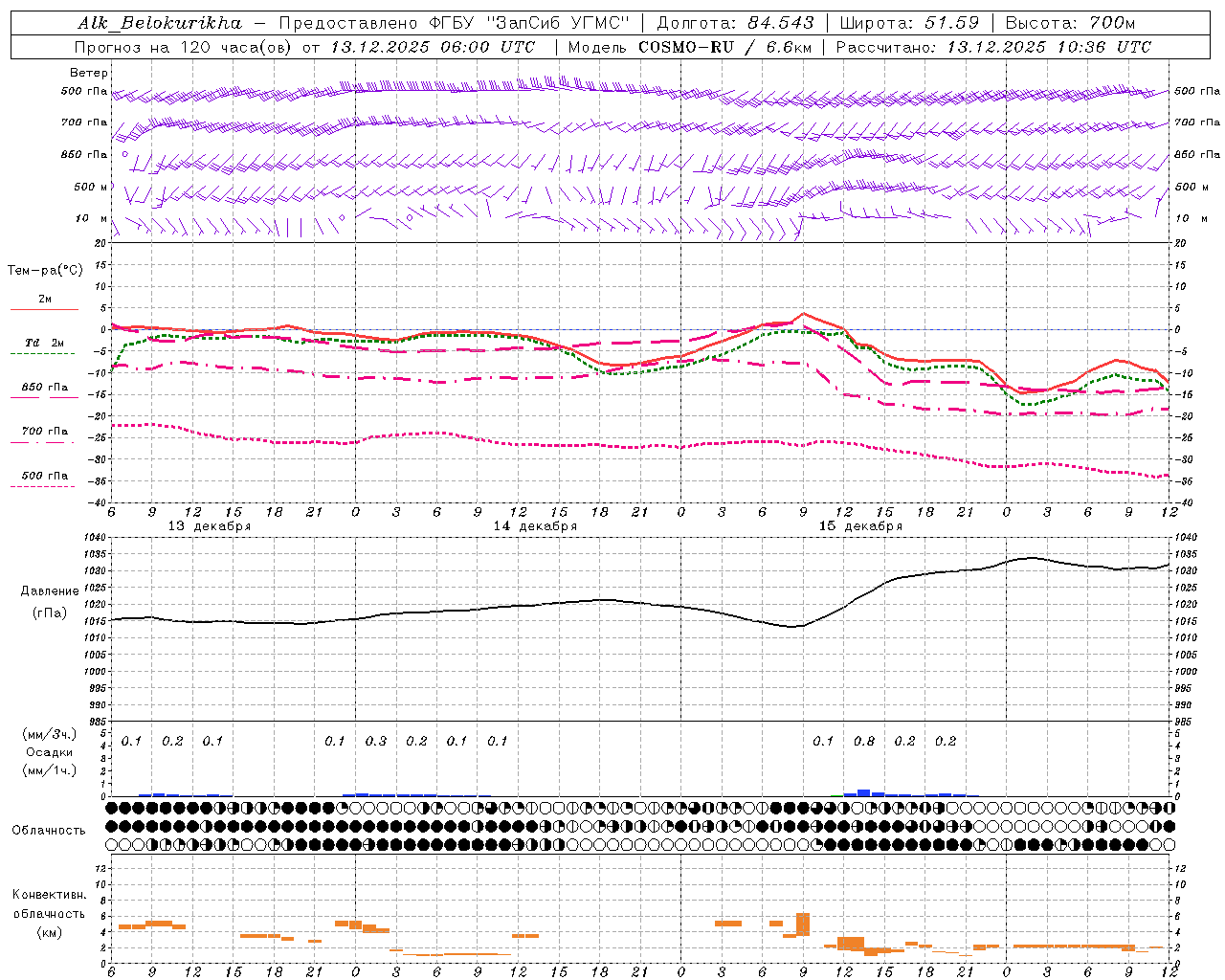Click the 500 м wind level label on left

pyautogui.click(x=92, y=188)
